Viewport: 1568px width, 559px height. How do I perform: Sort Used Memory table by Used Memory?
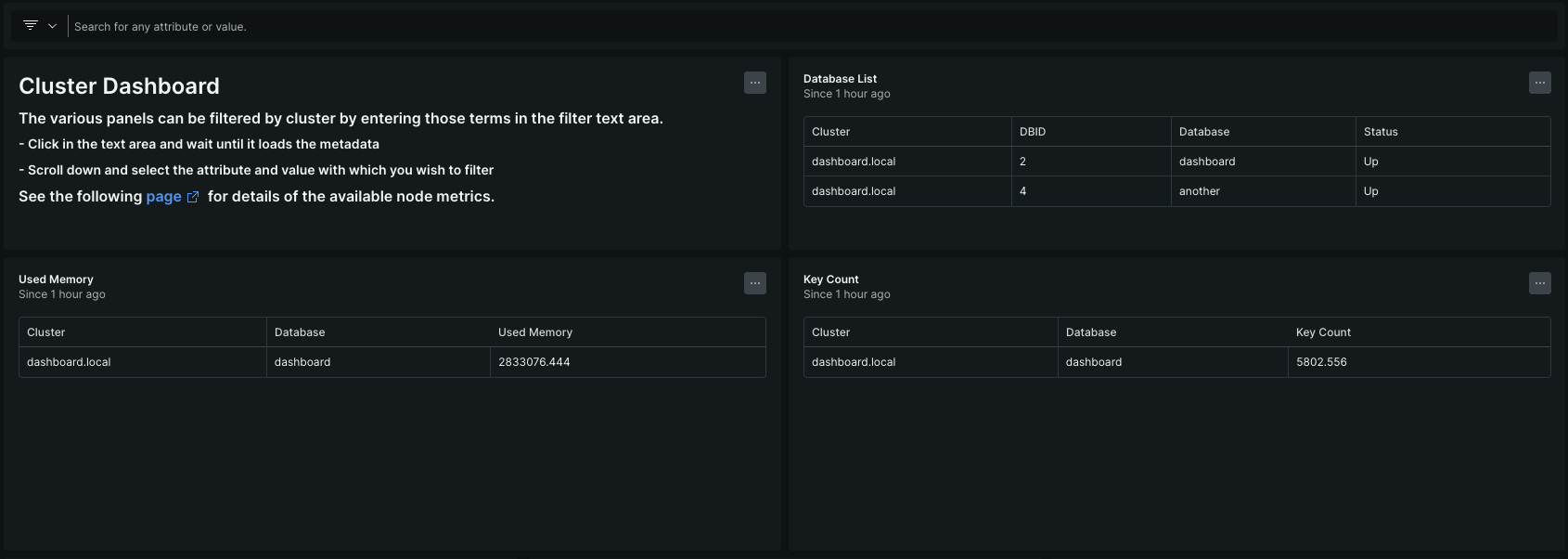point(535,332)
